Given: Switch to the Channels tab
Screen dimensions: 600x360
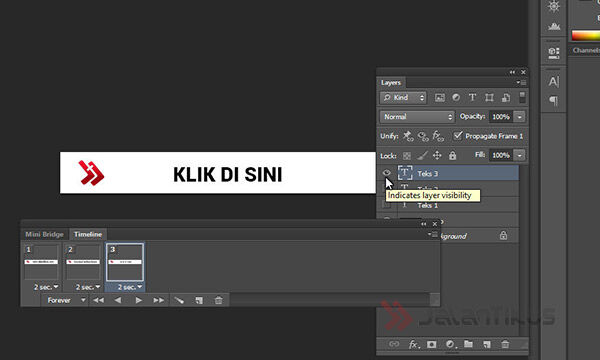Looking at the screenshot, I should click(x=585, y=50).
